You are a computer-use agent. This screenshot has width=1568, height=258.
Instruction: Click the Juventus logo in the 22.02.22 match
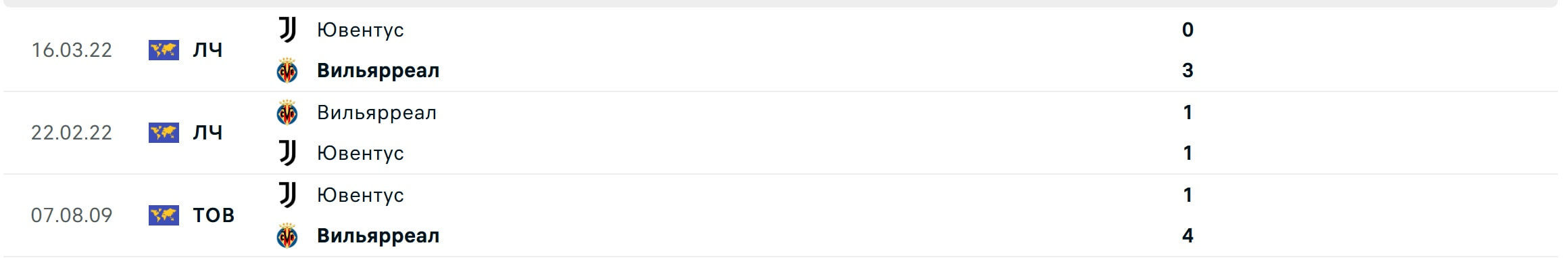pos(287,153)
